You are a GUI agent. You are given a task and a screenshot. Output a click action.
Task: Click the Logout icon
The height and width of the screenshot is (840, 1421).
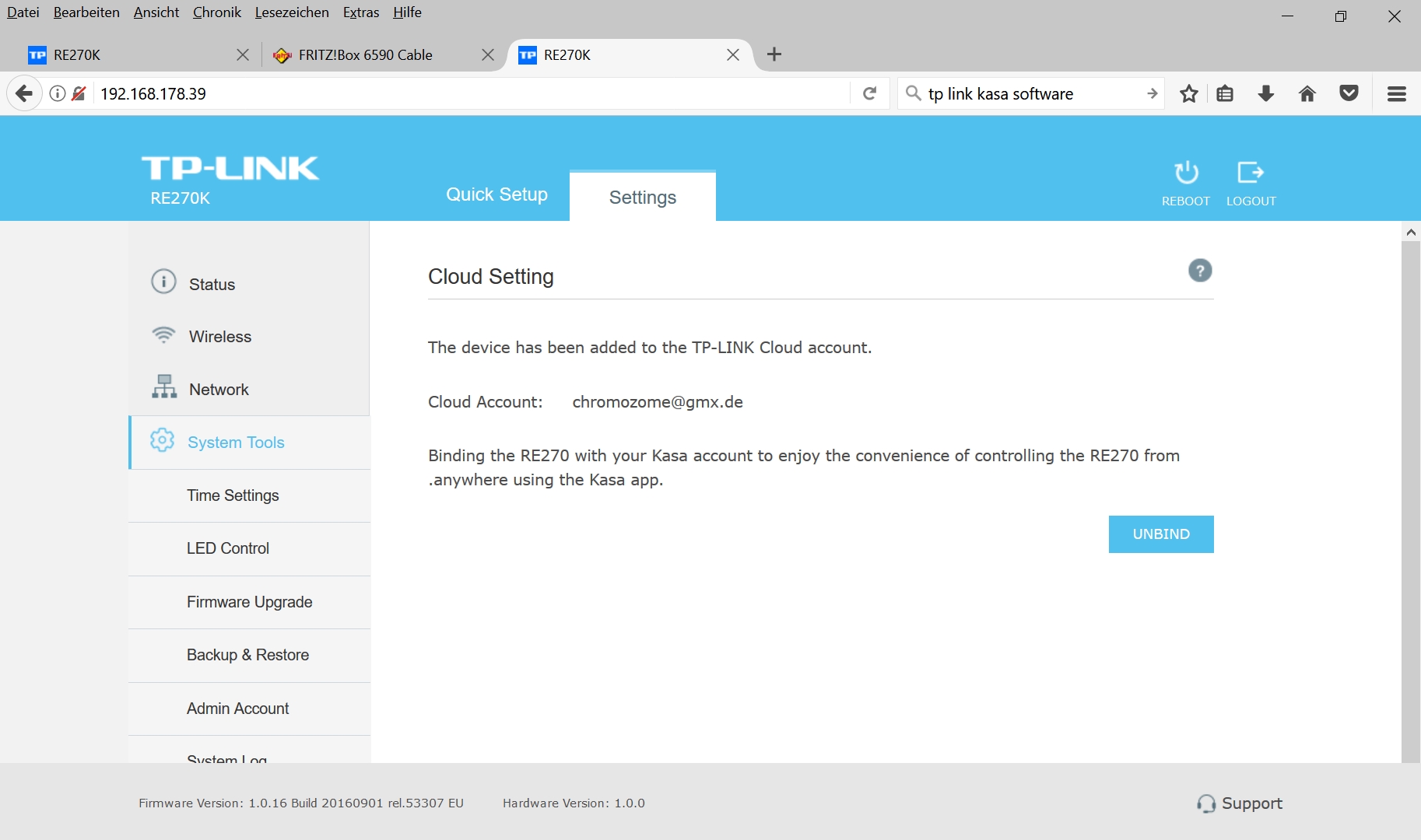point(1251,173)
